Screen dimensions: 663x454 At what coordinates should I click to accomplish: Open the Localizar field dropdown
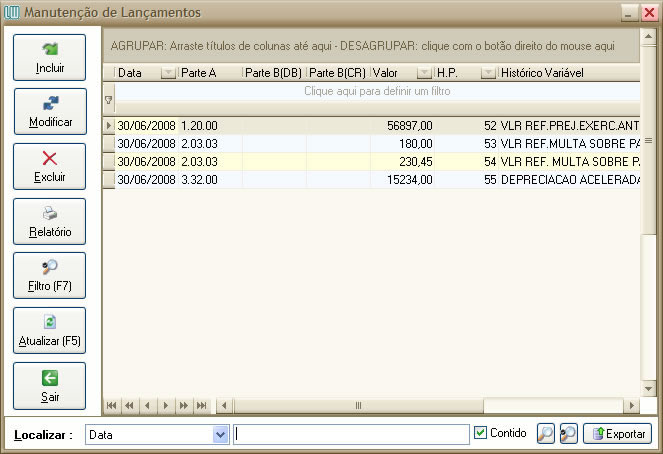220,435
